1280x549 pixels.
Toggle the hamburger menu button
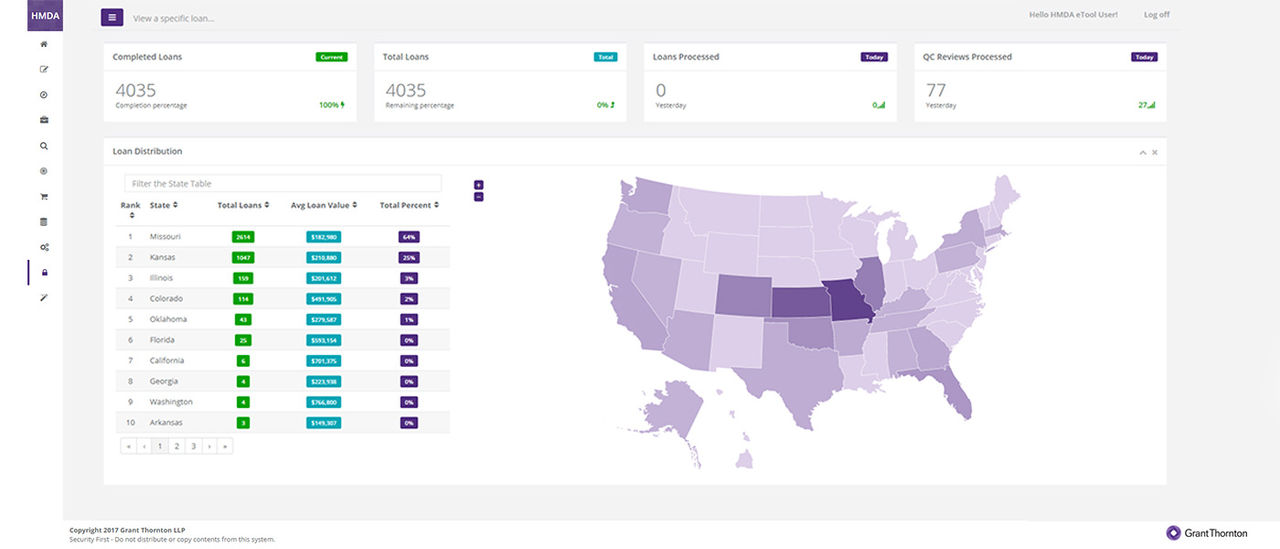click(x=112, y=17)
